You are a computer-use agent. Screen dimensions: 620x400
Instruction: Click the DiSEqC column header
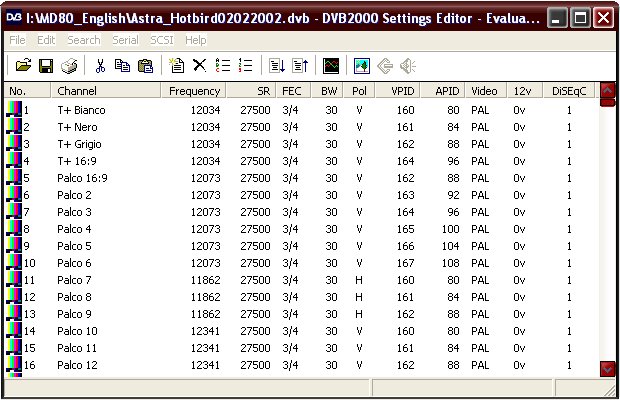point(569,91)
